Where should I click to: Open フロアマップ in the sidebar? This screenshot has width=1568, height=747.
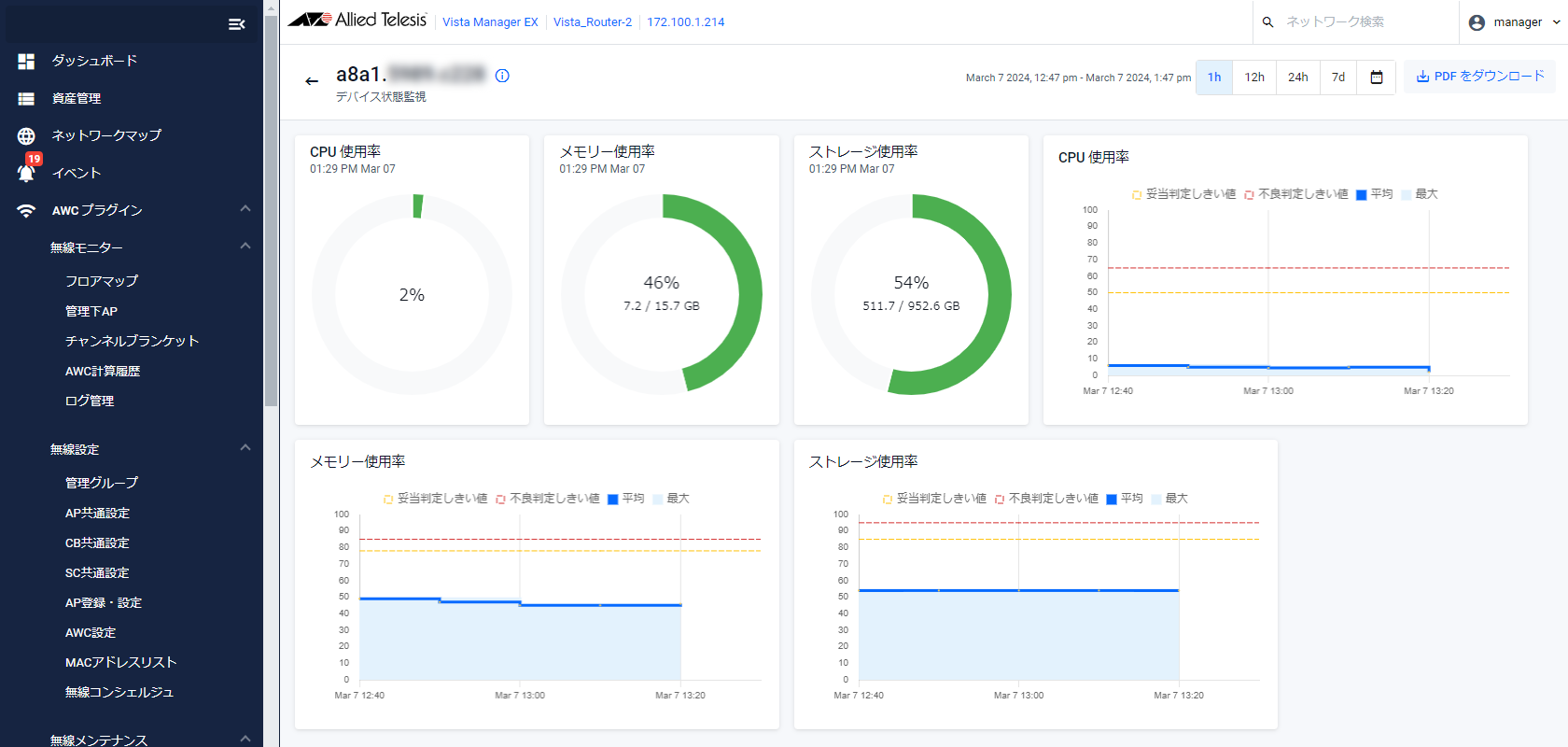tap(102, 281)
